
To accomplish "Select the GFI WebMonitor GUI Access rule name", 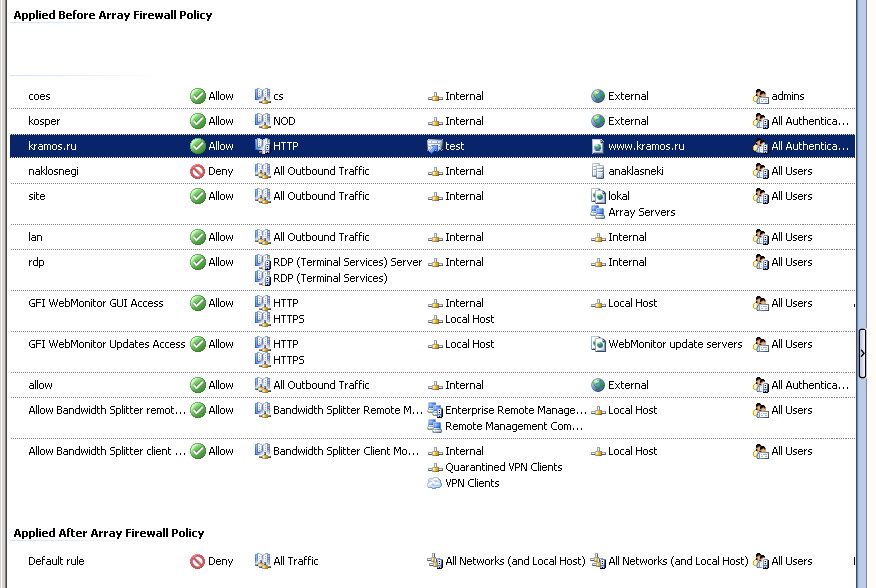I will pos(96,303).
